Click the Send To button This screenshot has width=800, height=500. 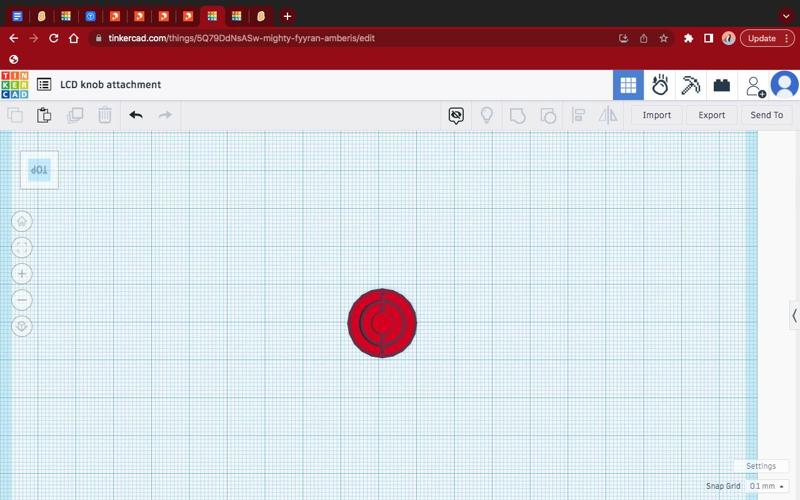(766, 115)
